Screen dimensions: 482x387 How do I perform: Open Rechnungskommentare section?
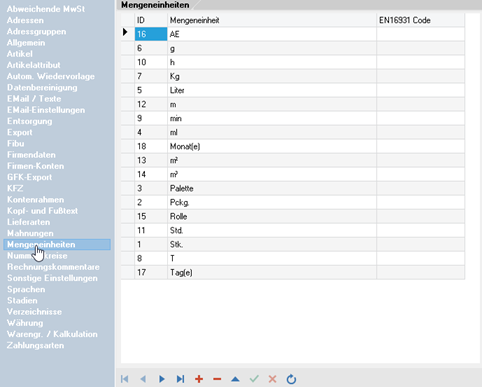[53, 267]
